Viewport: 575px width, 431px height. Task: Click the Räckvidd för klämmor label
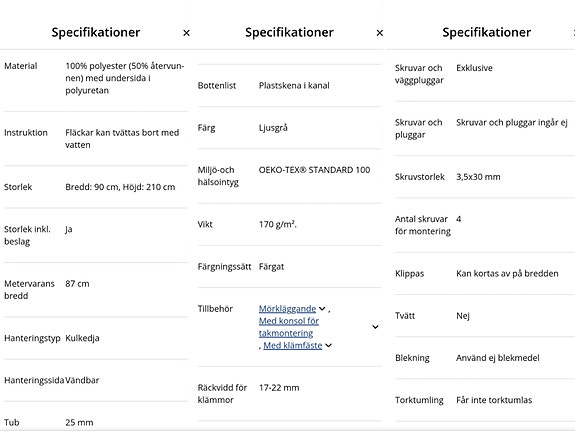pos(222,394)
